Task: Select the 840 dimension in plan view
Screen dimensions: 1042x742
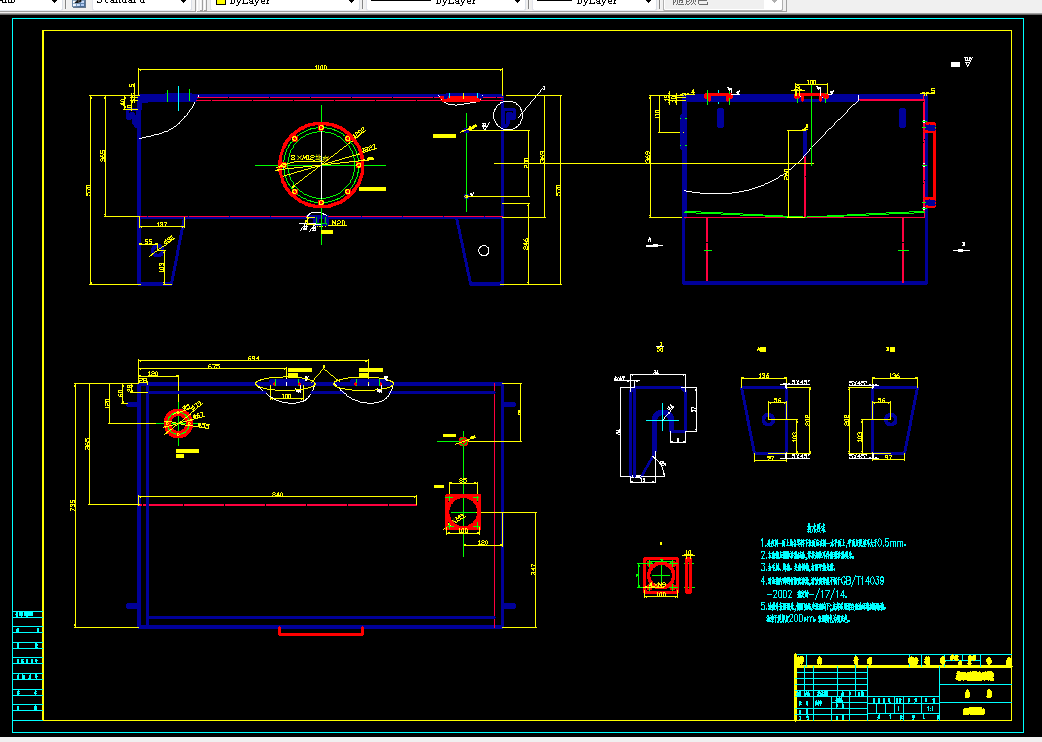Action: coord(278,494)
